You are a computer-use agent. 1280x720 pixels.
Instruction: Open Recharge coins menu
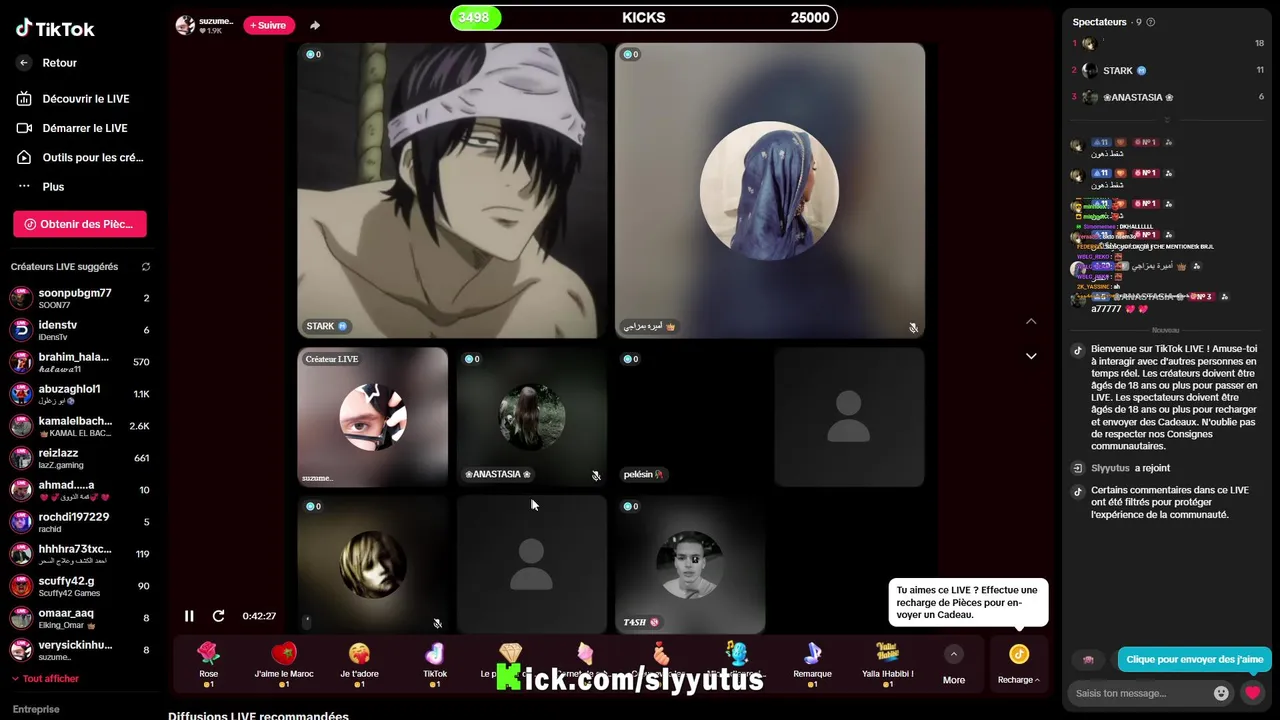pyautogui.click(x=1018, y=664)
